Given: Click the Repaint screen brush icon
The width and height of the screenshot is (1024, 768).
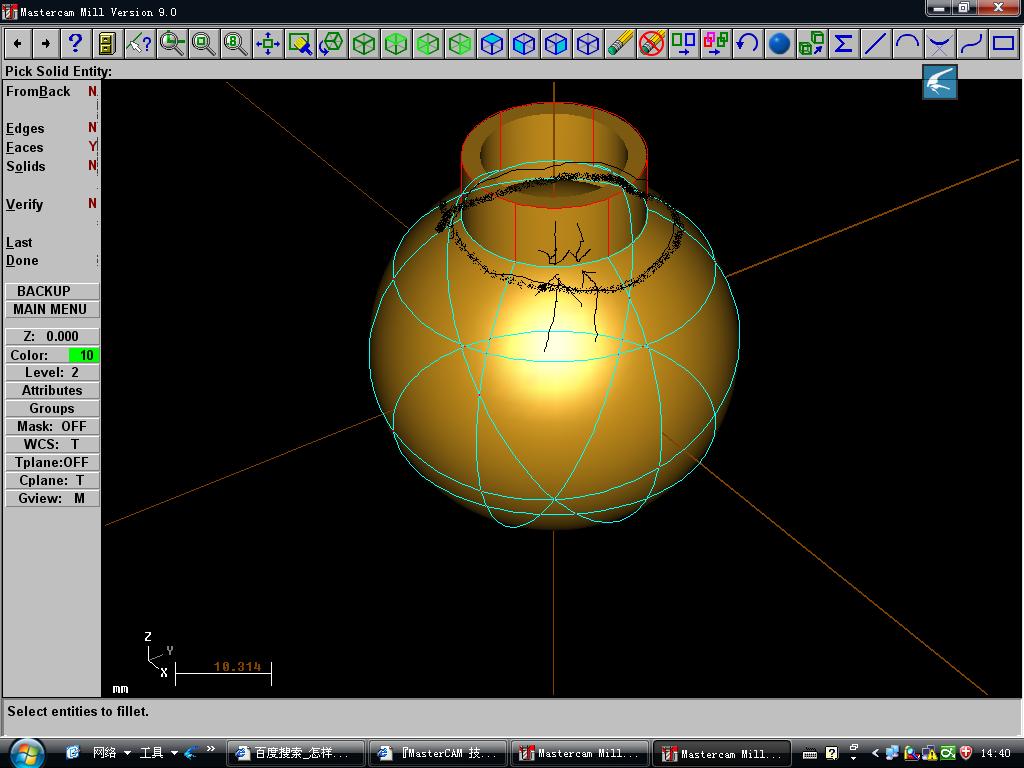Looking at the screenshot, I should click(300, 44).
